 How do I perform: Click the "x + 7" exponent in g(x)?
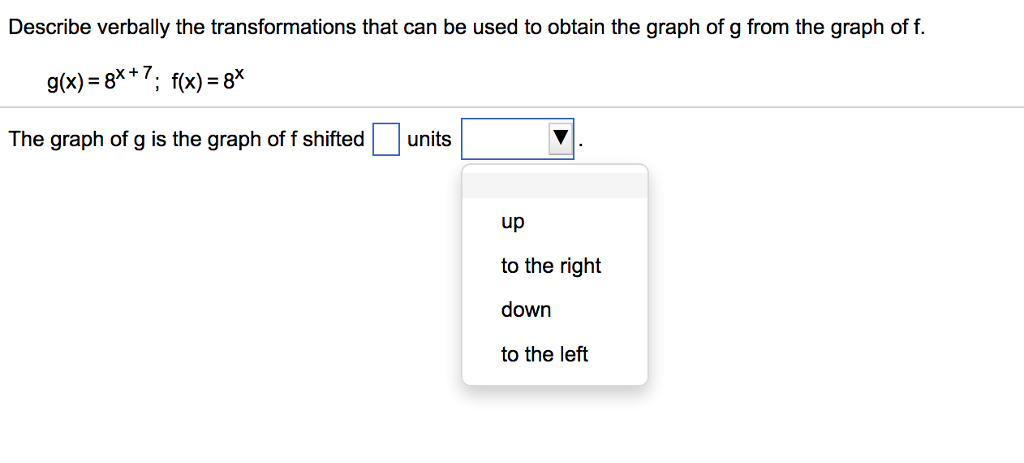tap(132, 72)
